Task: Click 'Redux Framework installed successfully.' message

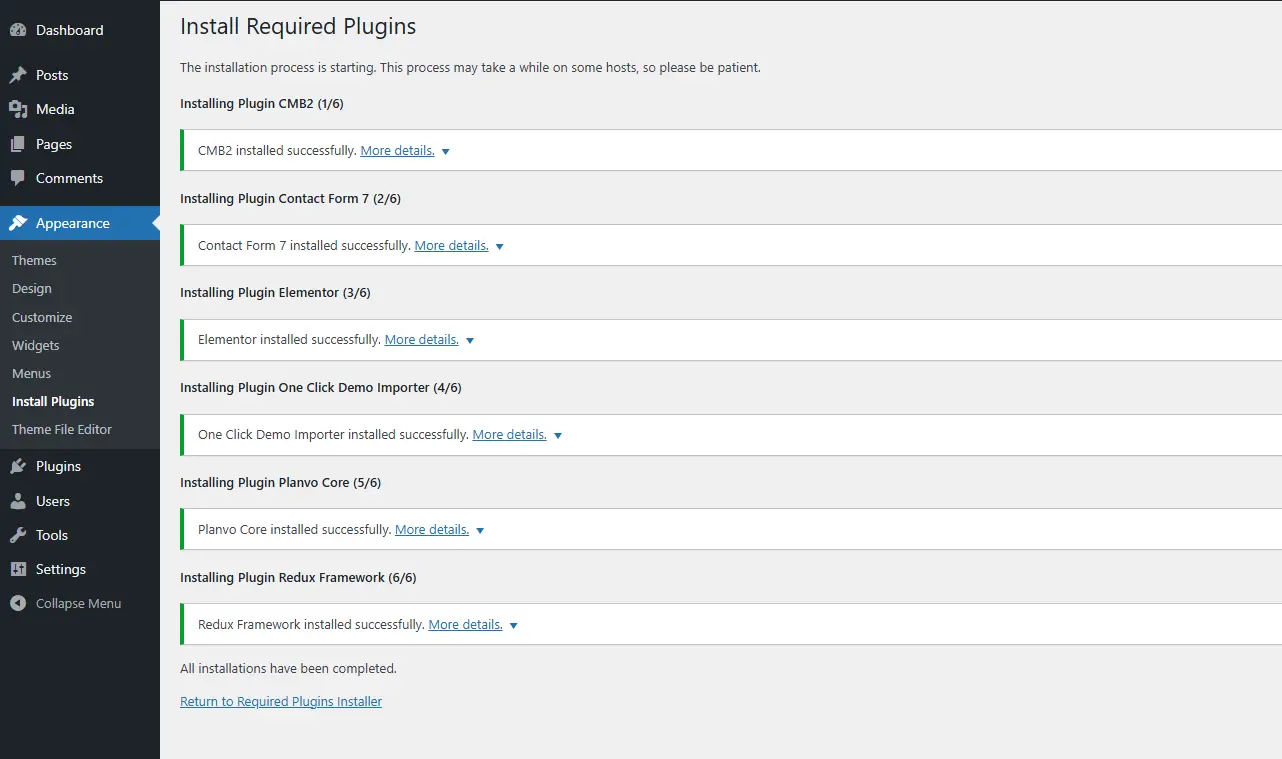Action: coord(311,625)
